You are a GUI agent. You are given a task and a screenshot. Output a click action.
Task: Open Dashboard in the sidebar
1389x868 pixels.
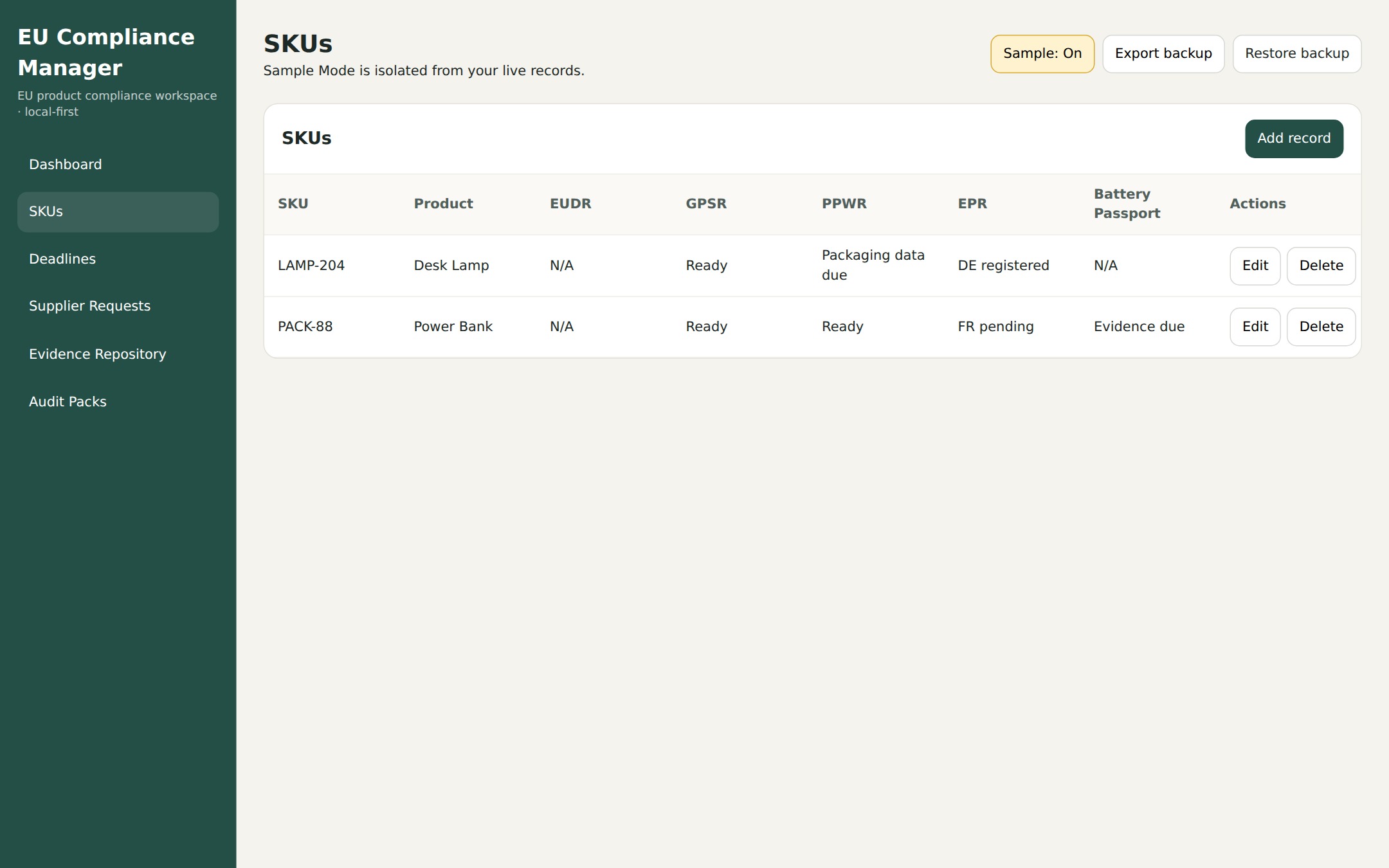tap(118, 165)
